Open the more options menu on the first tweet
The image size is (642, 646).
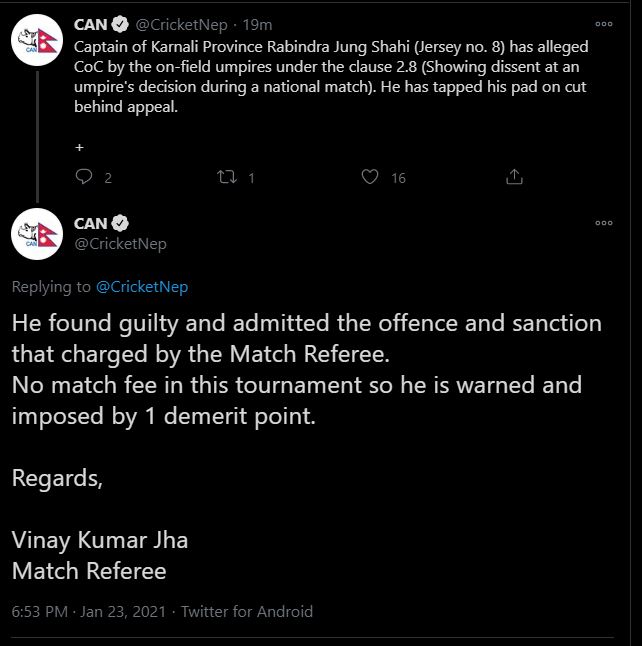pyautogui.click(x=604, y=24)
